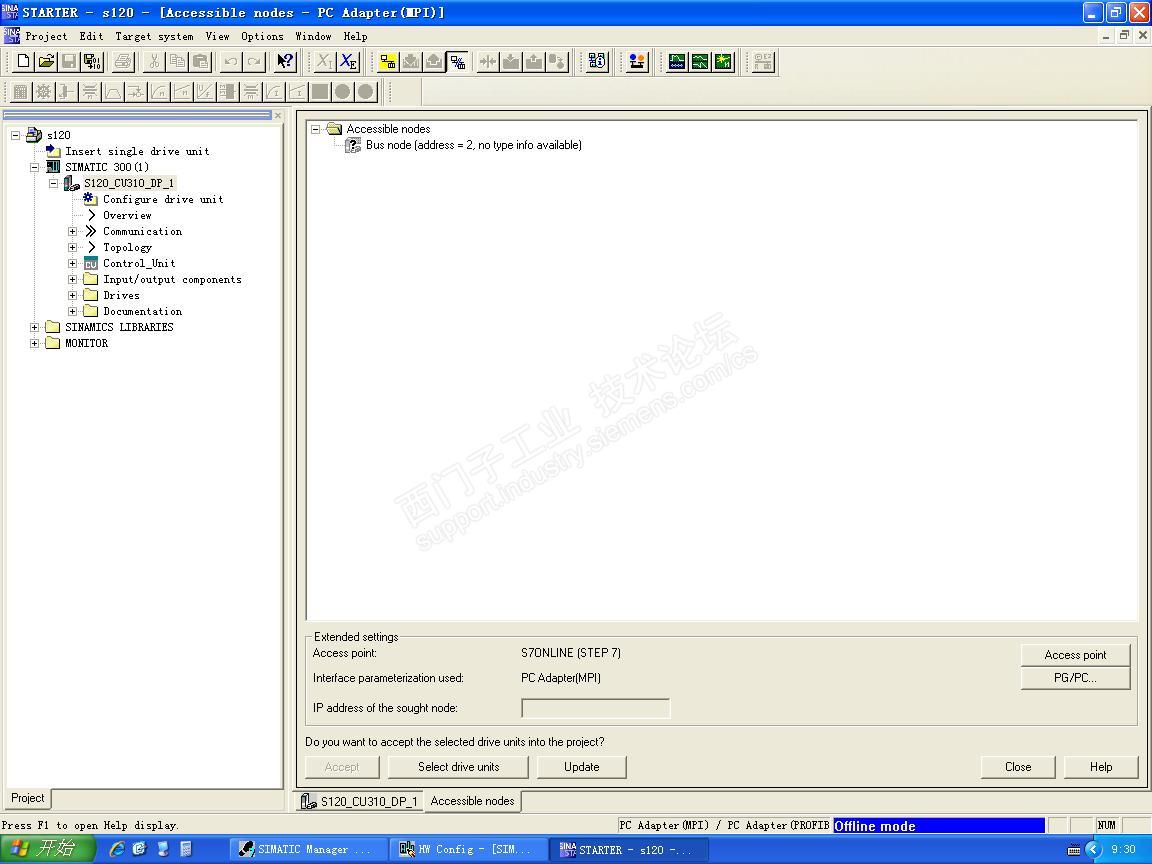Click the undo arrow icon
This screenshot has width=1152, height=864.
tap(231, 62)
